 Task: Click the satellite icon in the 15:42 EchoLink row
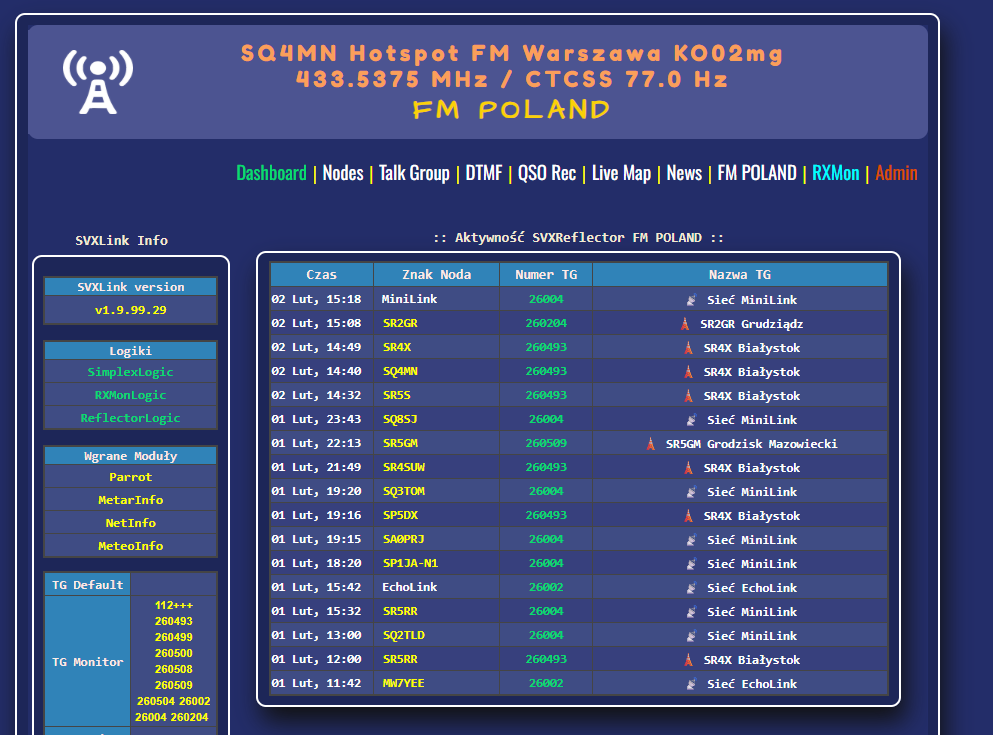(x=691, y=588)
